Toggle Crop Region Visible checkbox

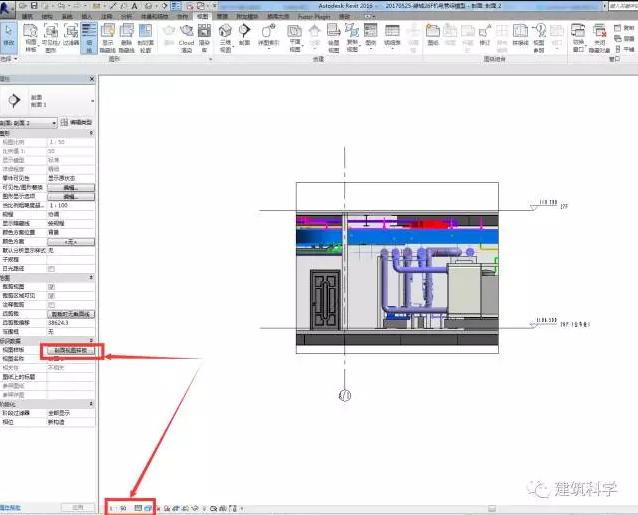[51, 296]
